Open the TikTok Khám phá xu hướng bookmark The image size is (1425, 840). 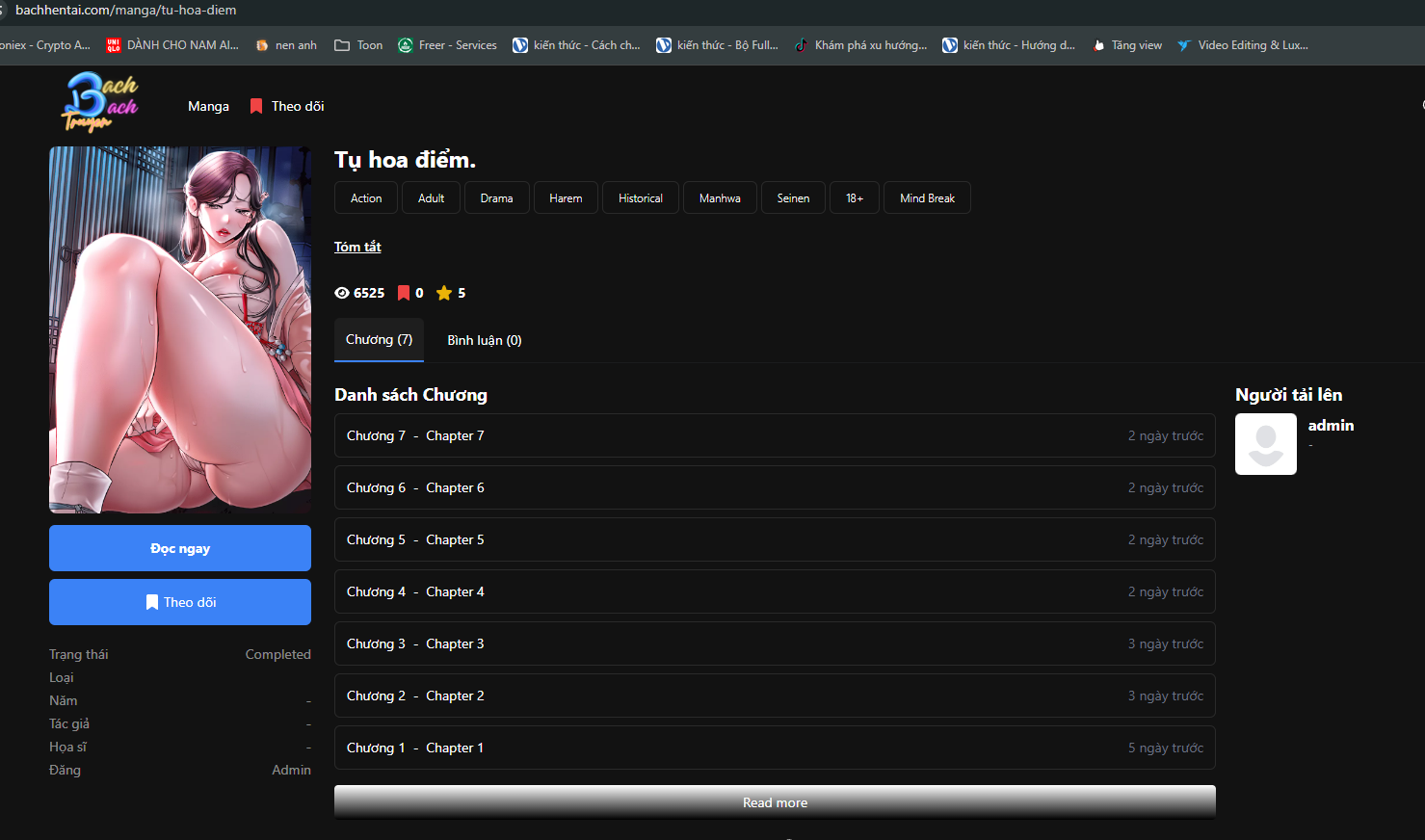[x=860, y=45]
